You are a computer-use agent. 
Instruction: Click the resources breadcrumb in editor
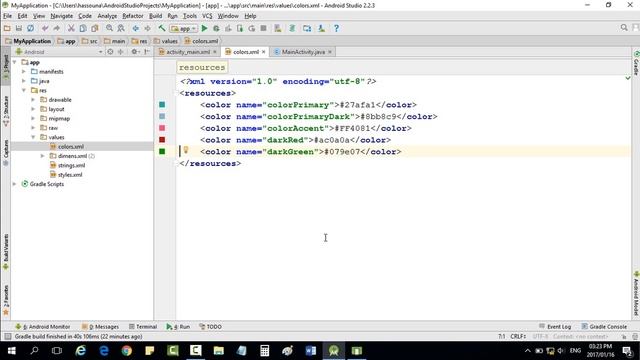[202, 67]
